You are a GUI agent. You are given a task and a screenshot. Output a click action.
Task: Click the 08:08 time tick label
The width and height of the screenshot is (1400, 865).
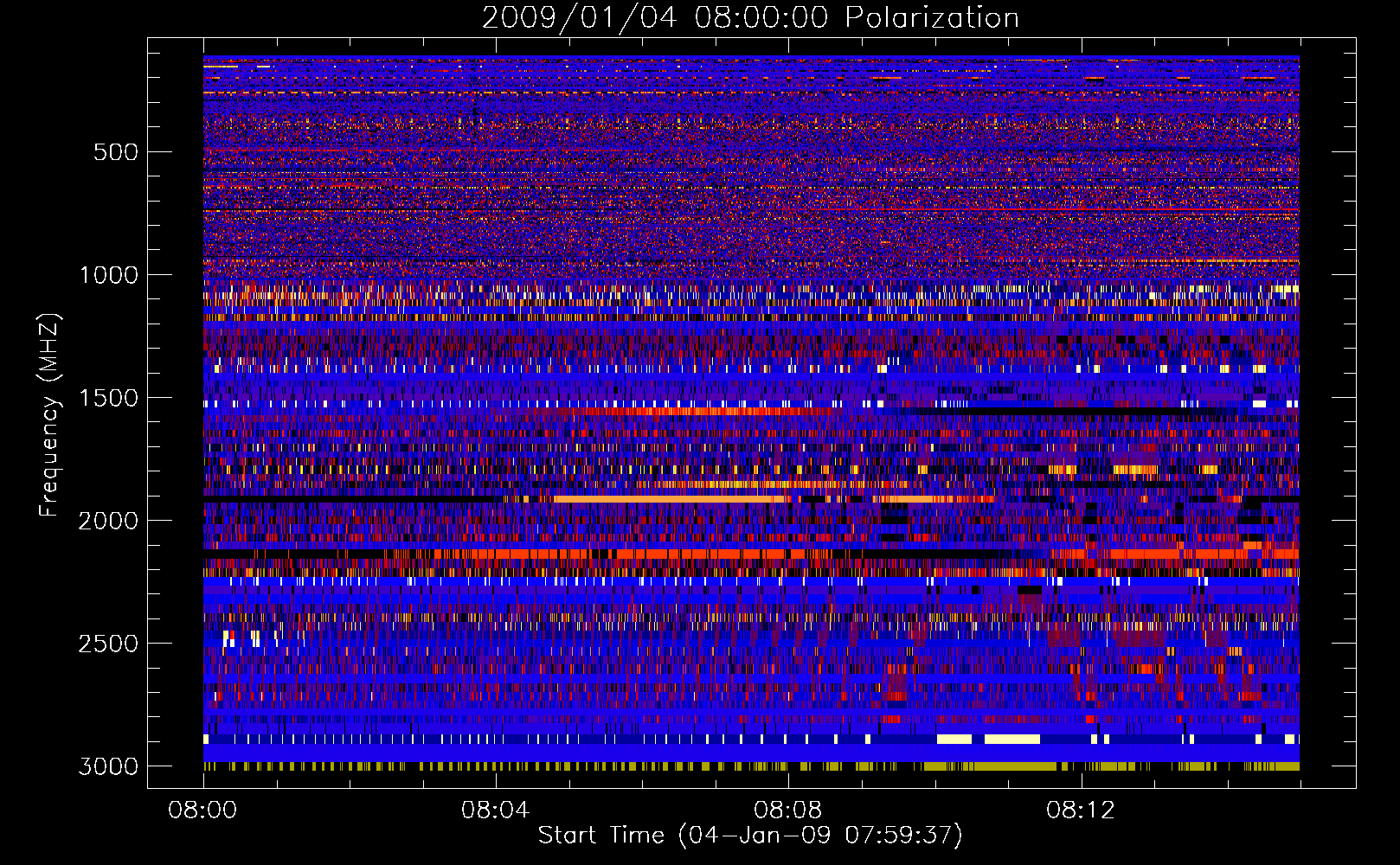point(787,811)
